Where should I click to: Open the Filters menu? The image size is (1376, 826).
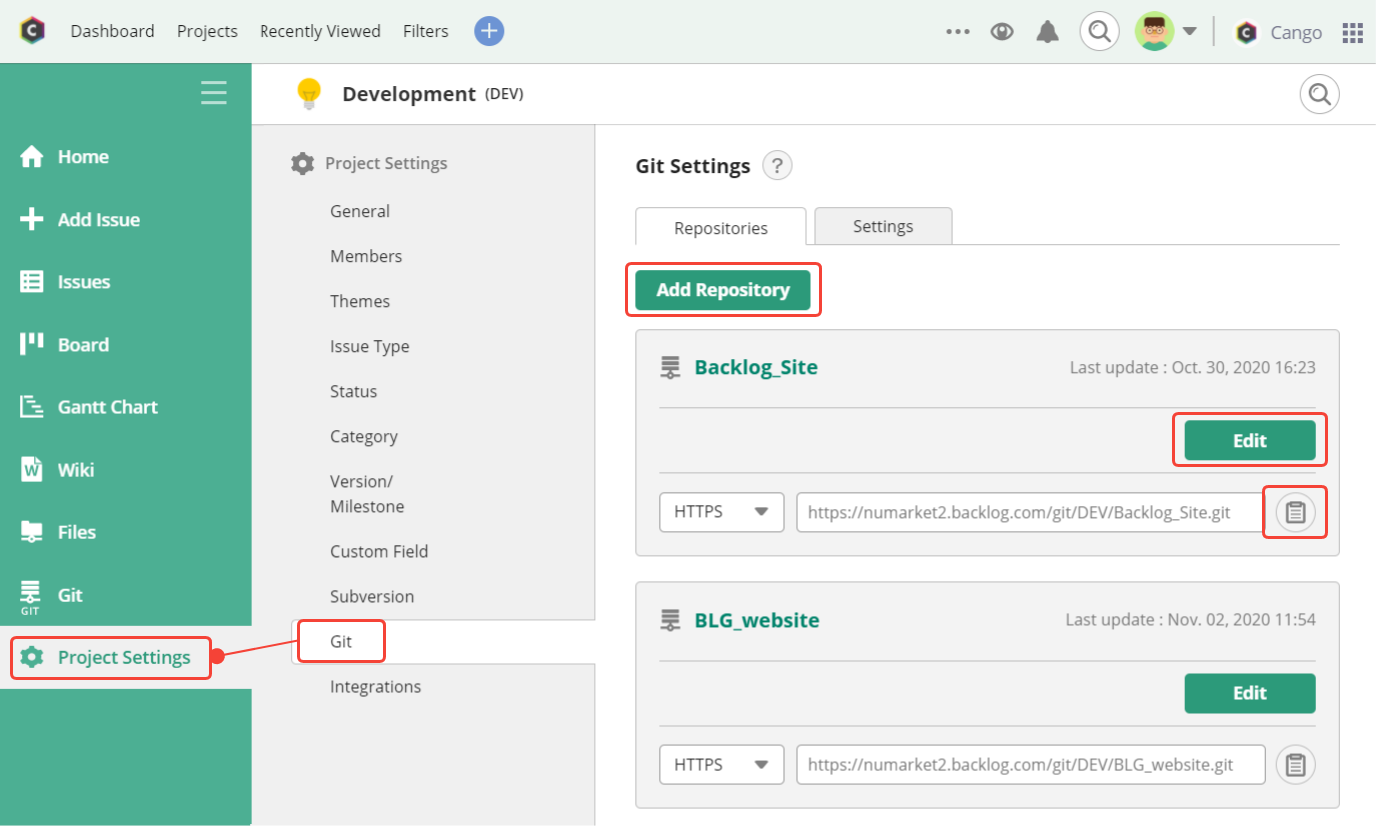(425, 31)
